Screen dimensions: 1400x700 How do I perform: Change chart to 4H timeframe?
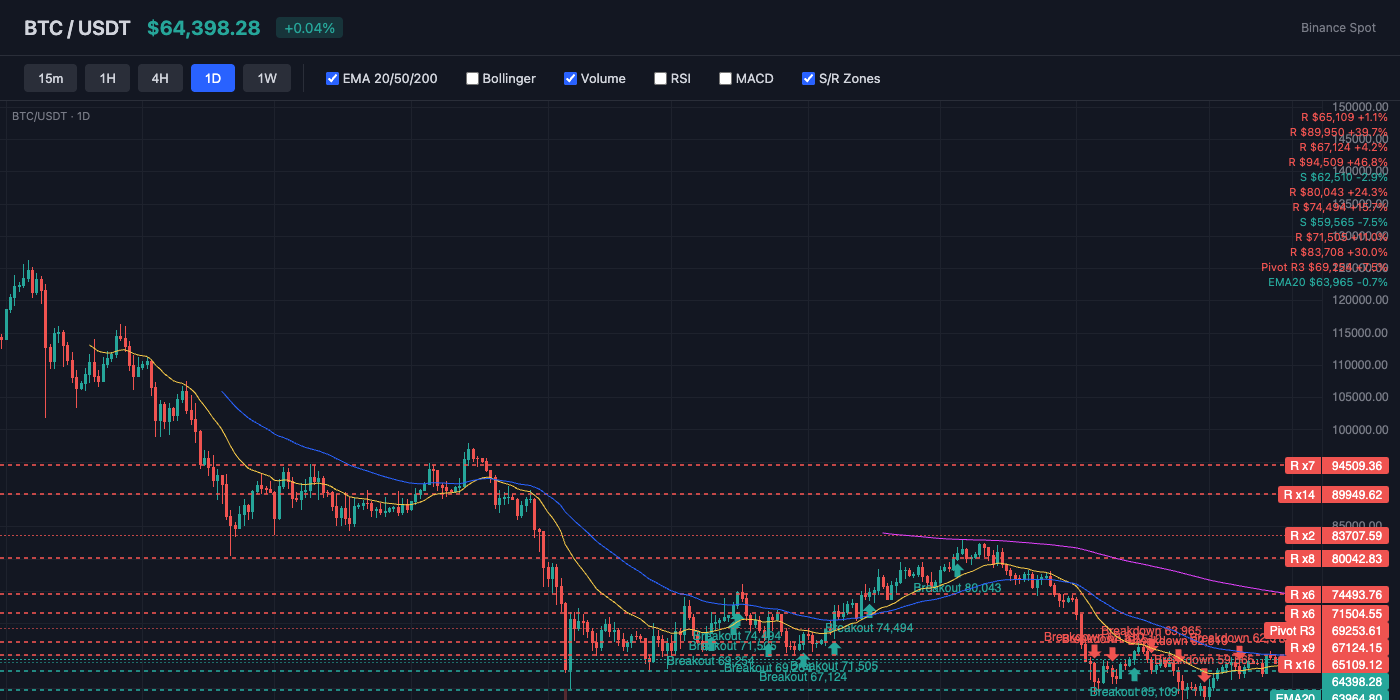pyautogui.click(x=160, y=78)
